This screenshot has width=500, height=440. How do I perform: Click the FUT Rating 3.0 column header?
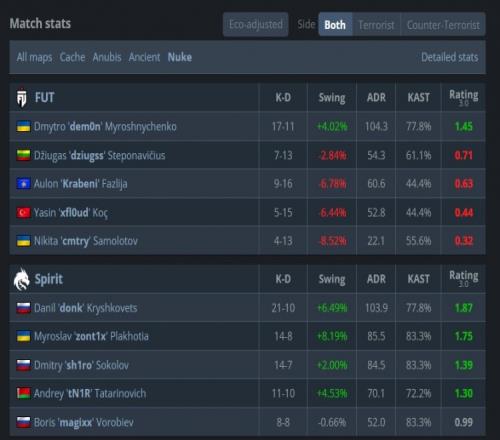(x=464, y=98)
